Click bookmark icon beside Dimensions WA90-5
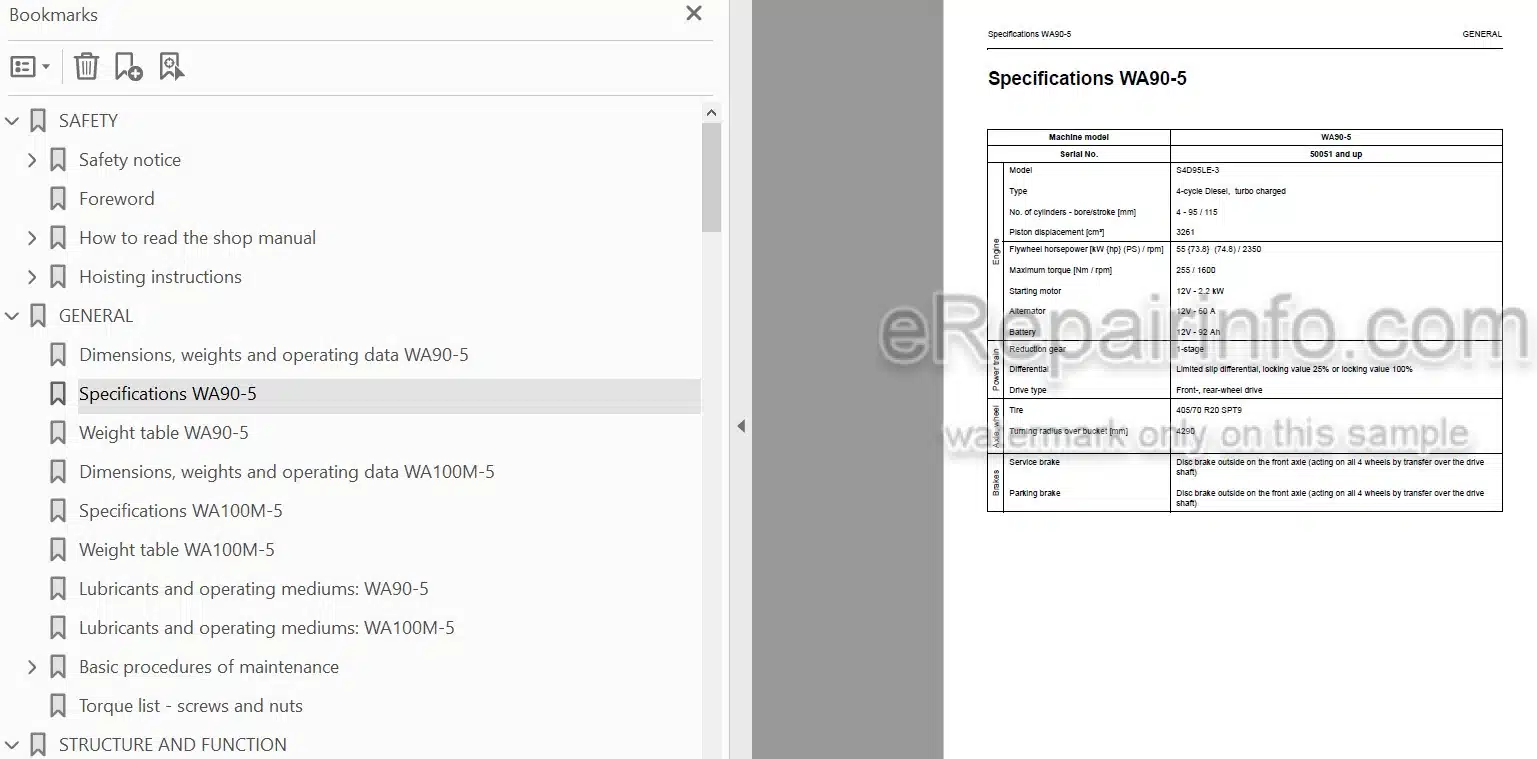Image resolution: width=1537 pixels, height=759 pixels. (x=58, y=355)
